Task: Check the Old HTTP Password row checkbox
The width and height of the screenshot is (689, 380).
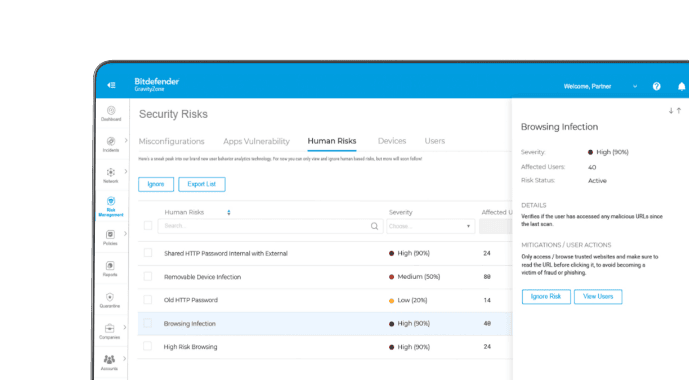Action: pos(148,300)
